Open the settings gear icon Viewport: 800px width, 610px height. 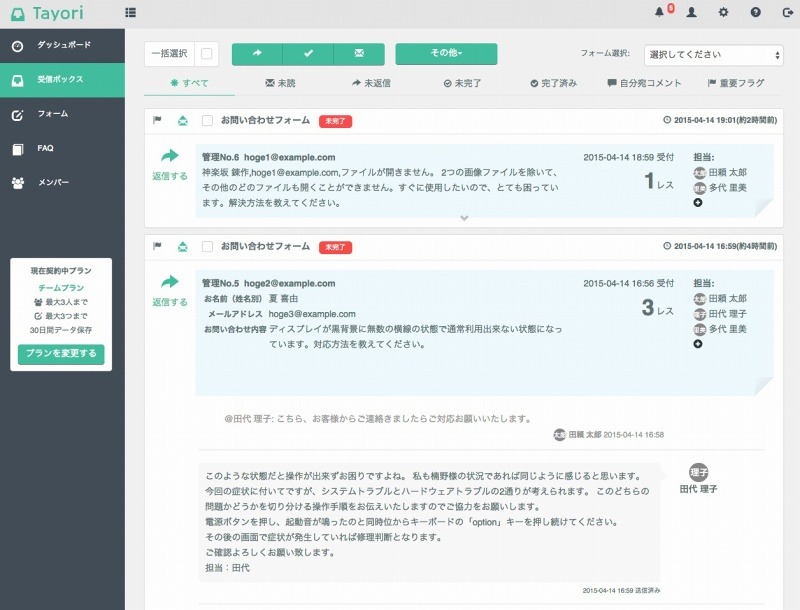coord(723,12)
